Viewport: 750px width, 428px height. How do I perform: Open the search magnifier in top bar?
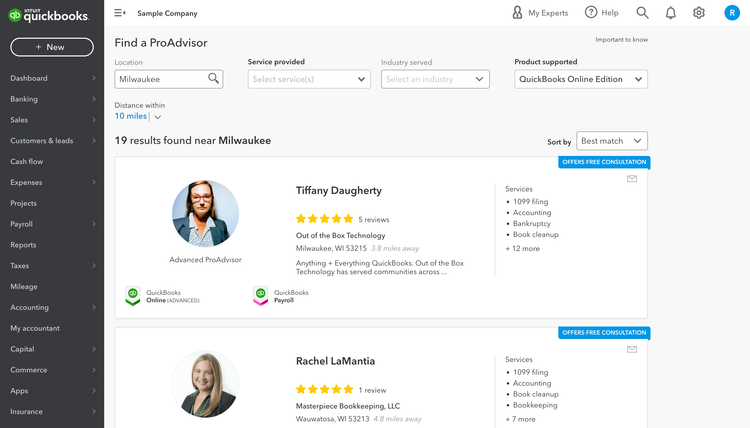click(642, 13)
